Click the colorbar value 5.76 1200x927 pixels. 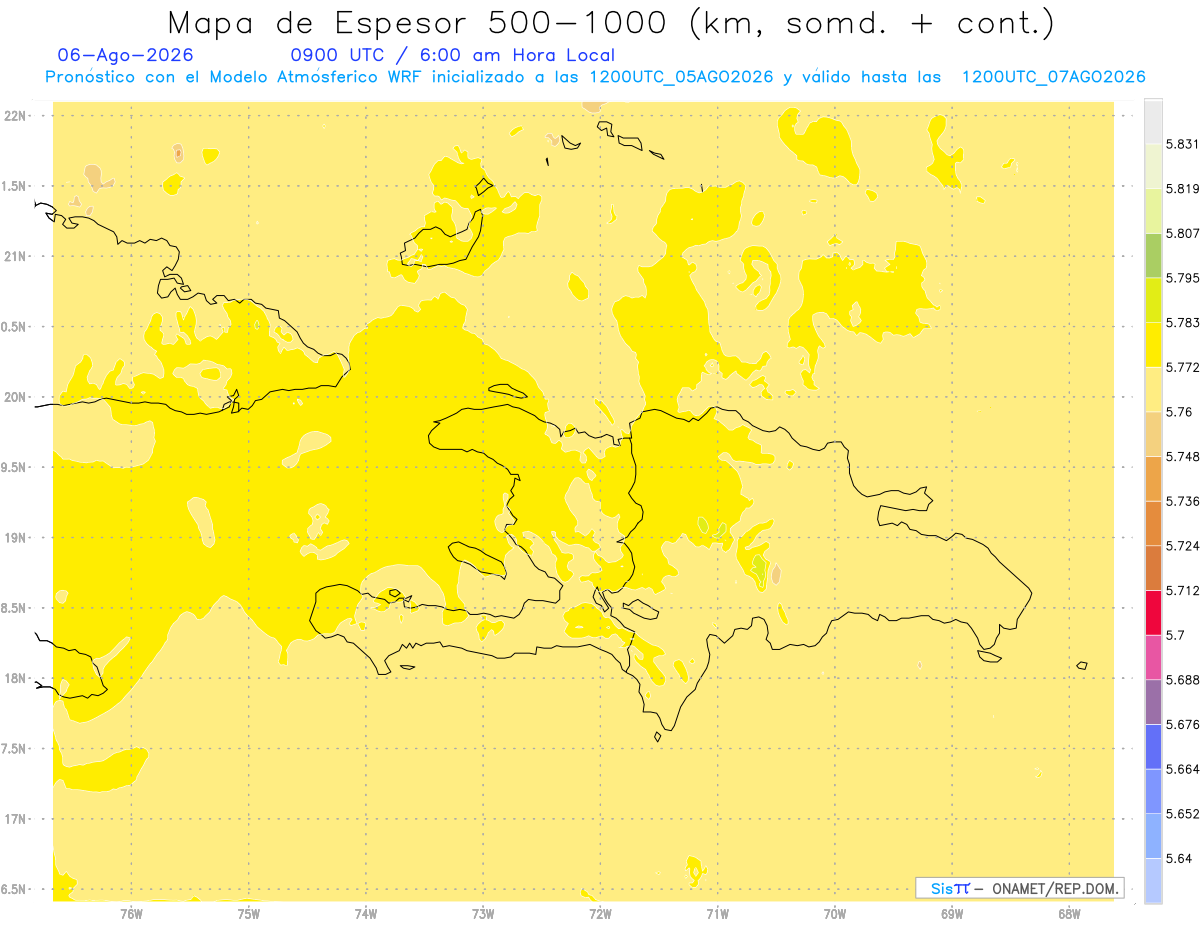[1179, 412]
